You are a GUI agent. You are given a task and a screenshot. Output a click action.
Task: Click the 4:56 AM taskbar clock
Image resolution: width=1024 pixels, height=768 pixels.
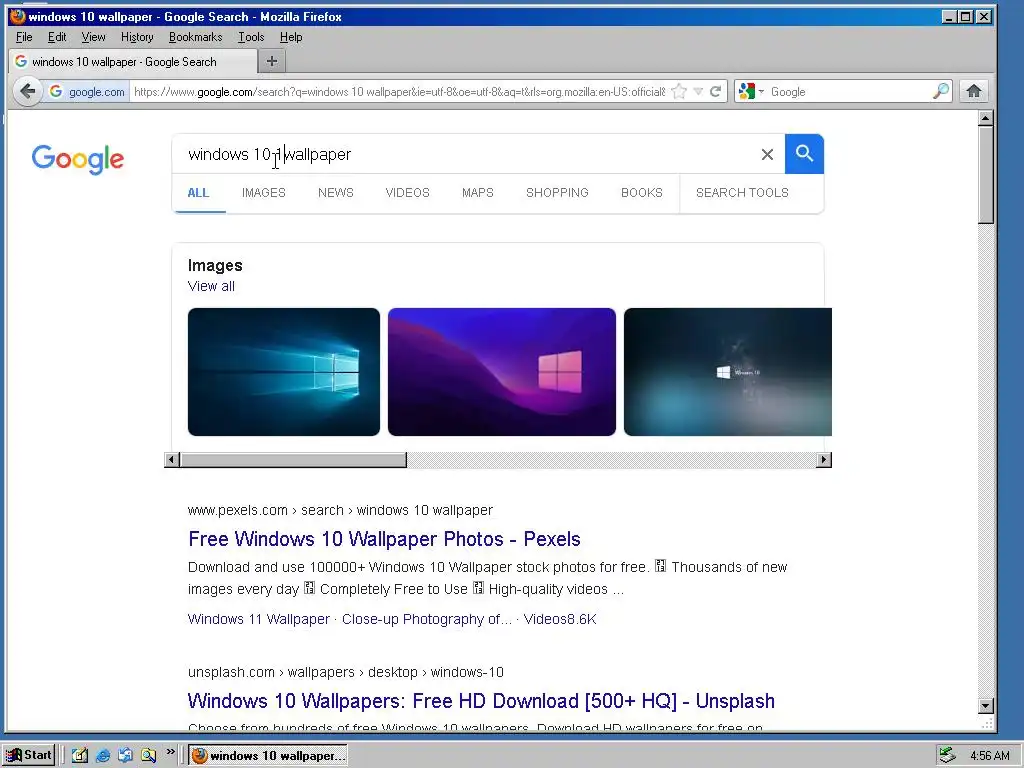click(989, 756)
